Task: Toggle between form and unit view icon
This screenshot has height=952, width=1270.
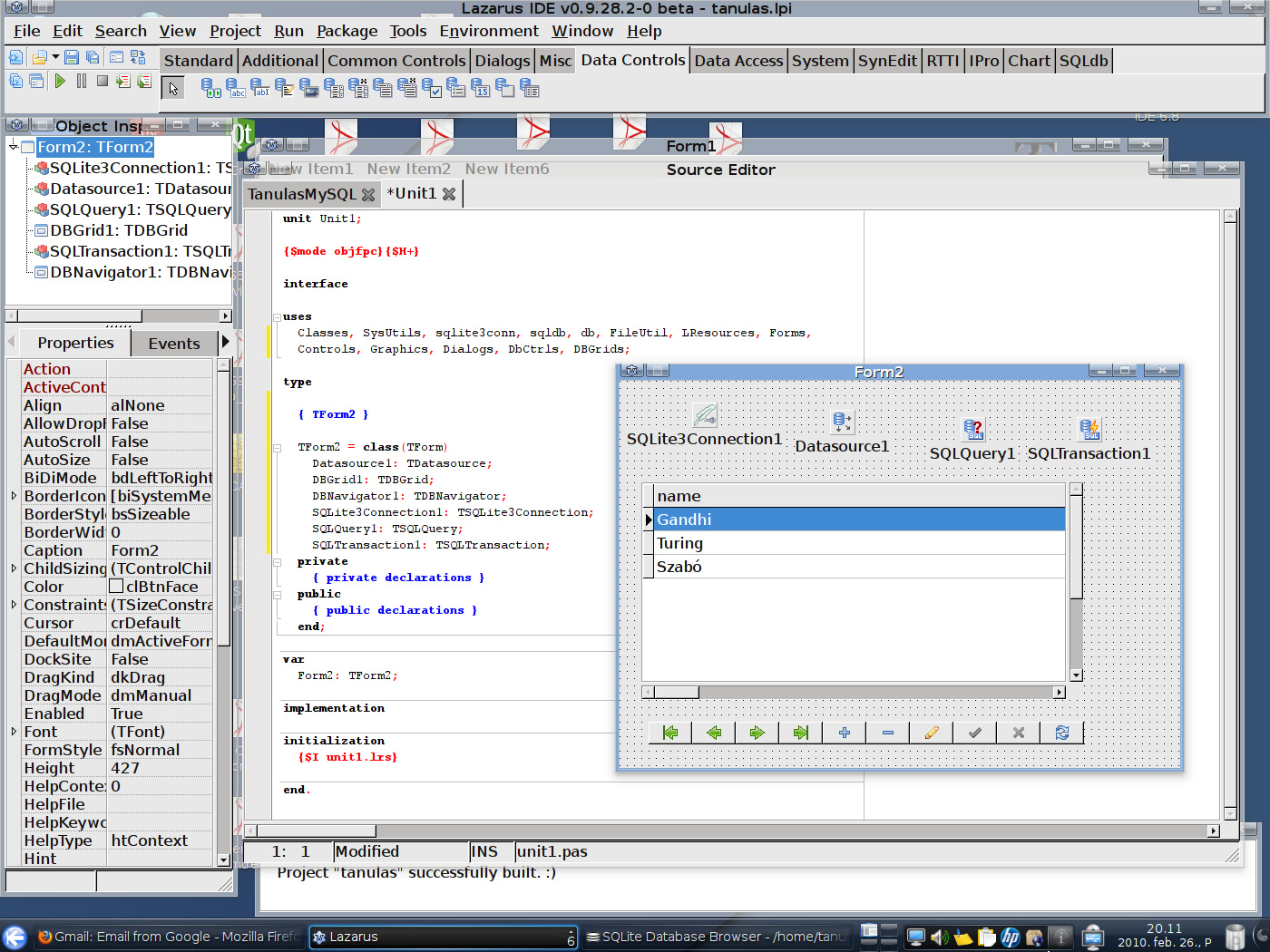Action: coord(138,57)
